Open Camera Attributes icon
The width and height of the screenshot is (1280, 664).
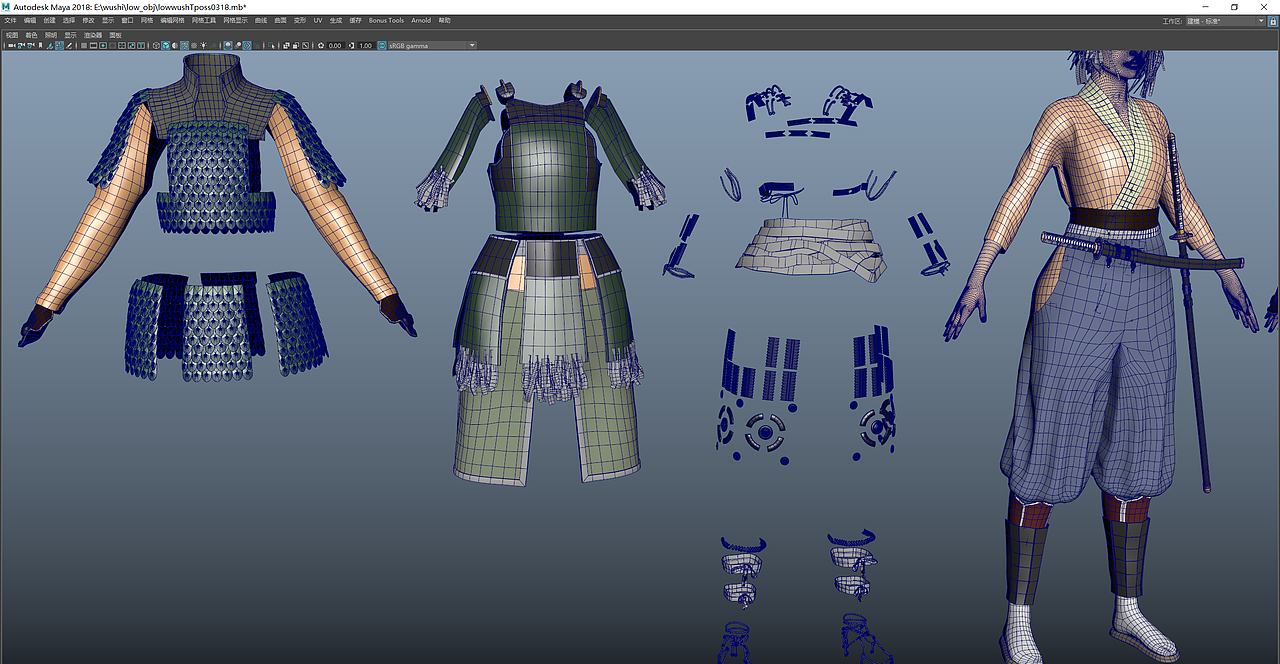coord(30,45)
